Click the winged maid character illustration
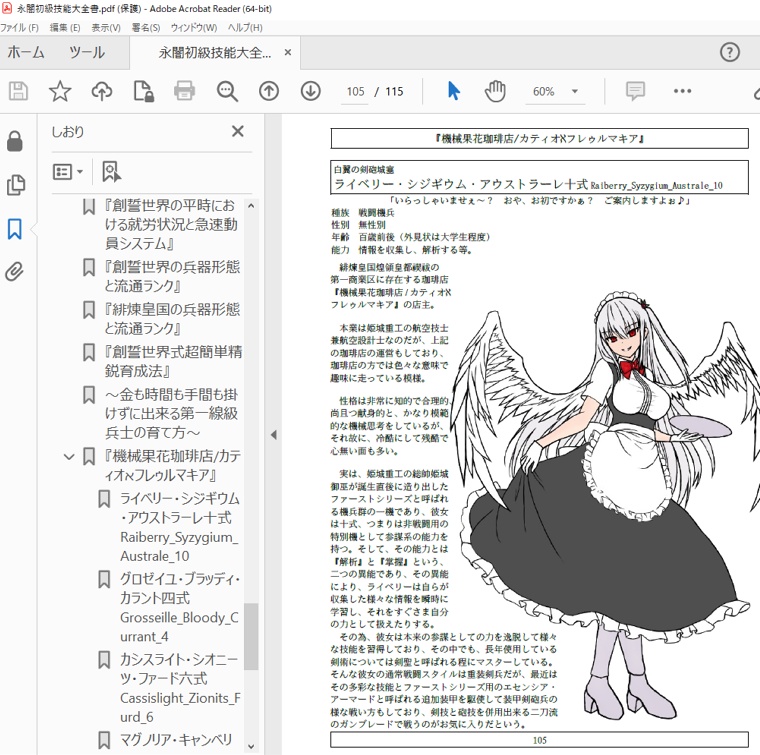Image resolution: width=760 pixels, height=755 pixels. 606,504
